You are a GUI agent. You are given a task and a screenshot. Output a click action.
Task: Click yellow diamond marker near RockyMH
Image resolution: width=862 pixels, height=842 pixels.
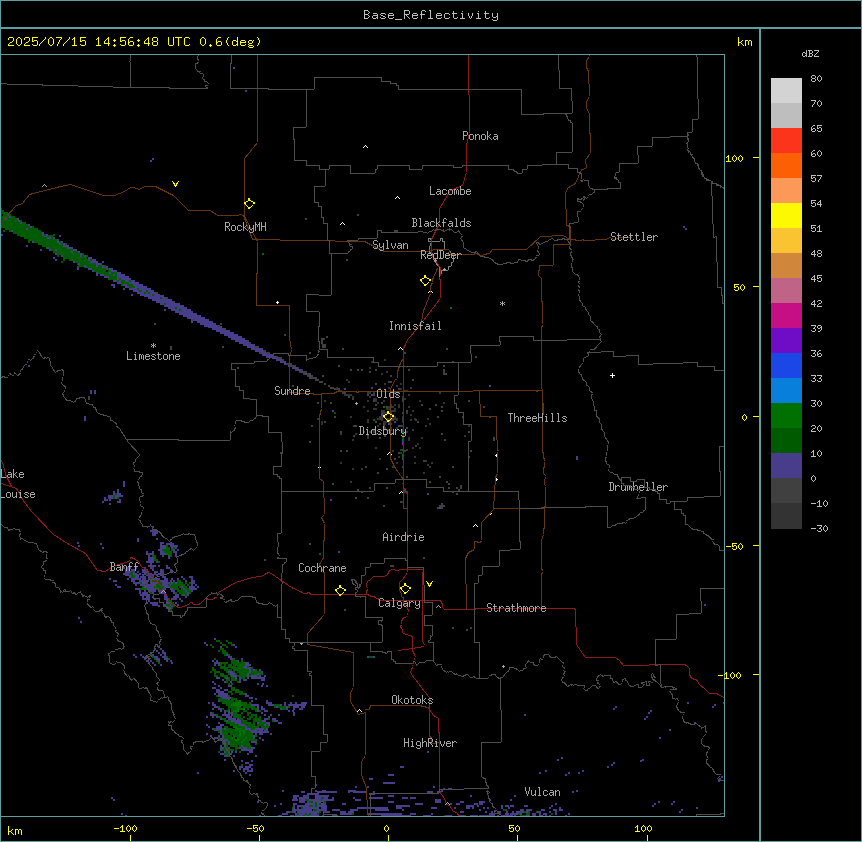click(249, 203)
